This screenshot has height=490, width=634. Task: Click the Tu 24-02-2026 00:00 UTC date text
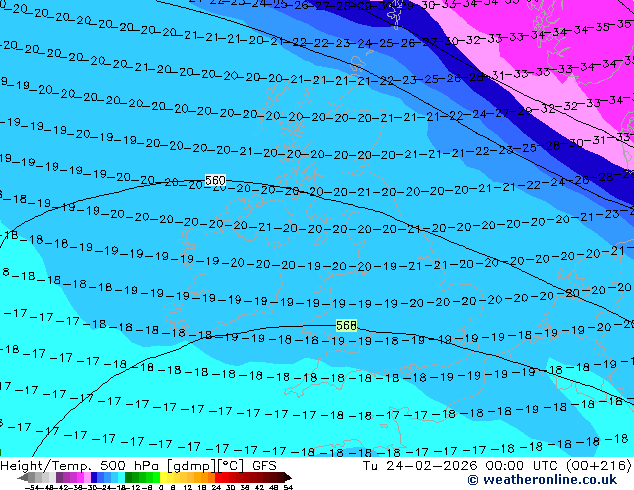461,466
